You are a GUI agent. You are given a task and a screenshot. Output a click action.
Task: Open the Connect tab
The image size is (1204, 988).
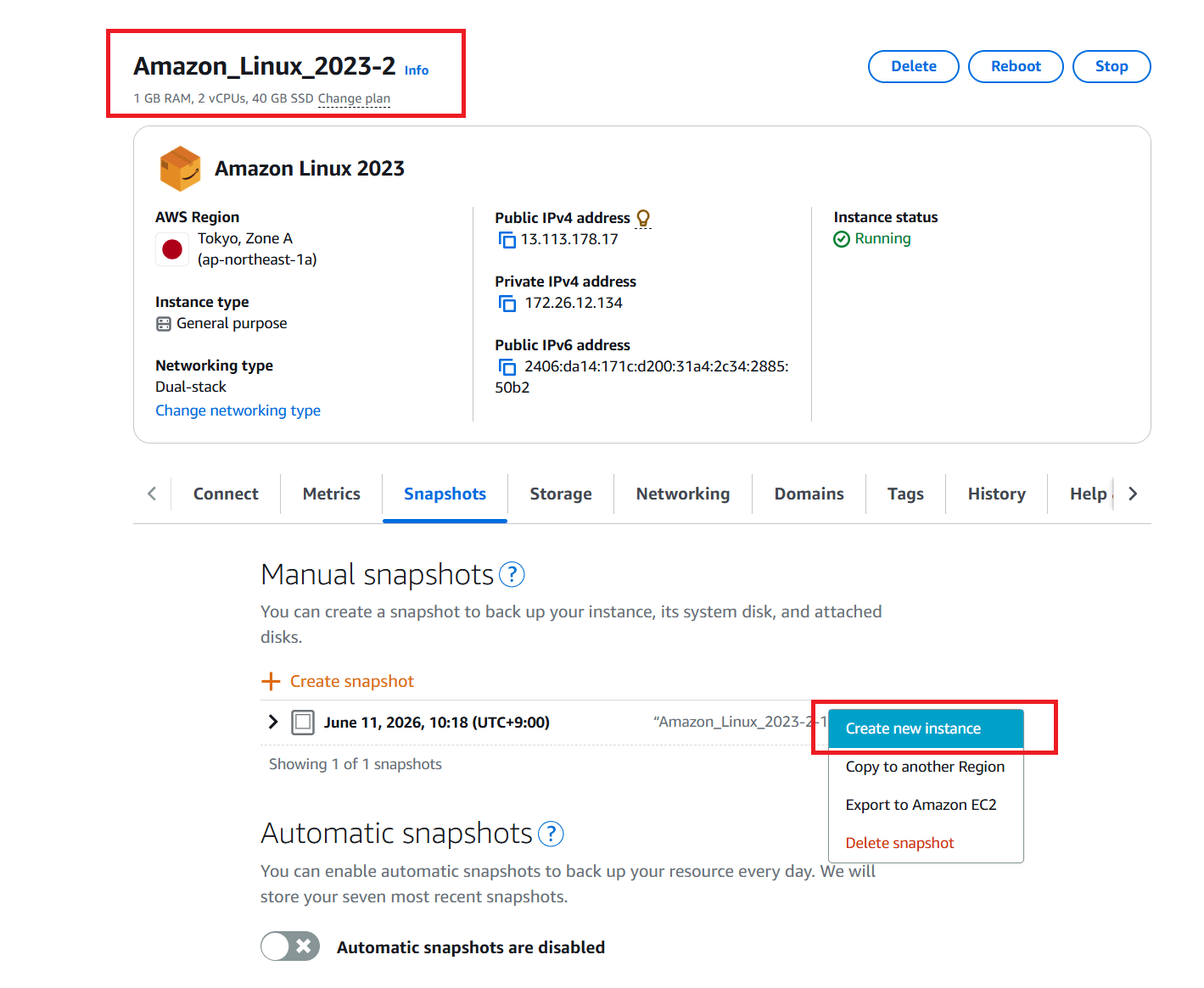[x=226, y=494]
